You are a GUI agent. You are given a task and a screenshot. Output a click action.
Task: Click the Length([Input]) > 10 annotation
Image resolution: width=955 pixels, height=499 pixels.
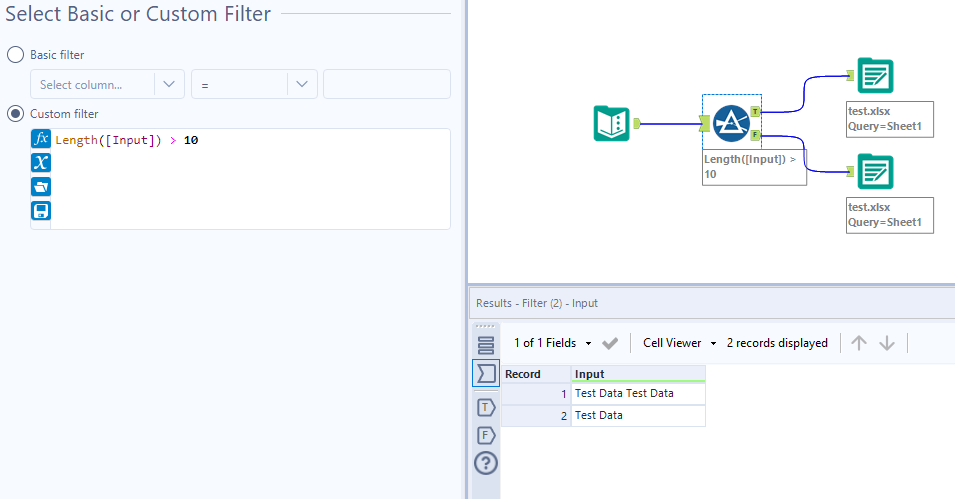754,167
